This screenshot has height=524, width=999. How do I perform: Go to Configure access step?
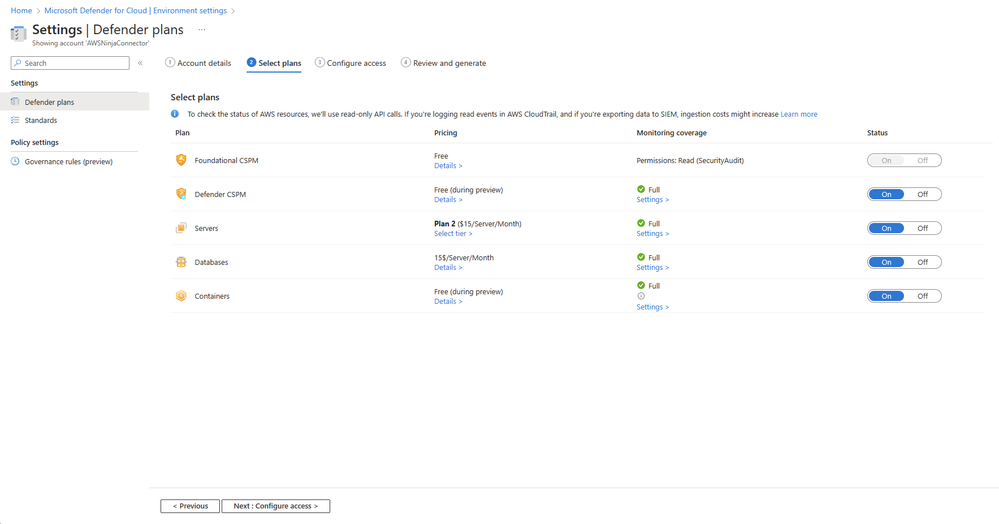[x=350, y=63]
